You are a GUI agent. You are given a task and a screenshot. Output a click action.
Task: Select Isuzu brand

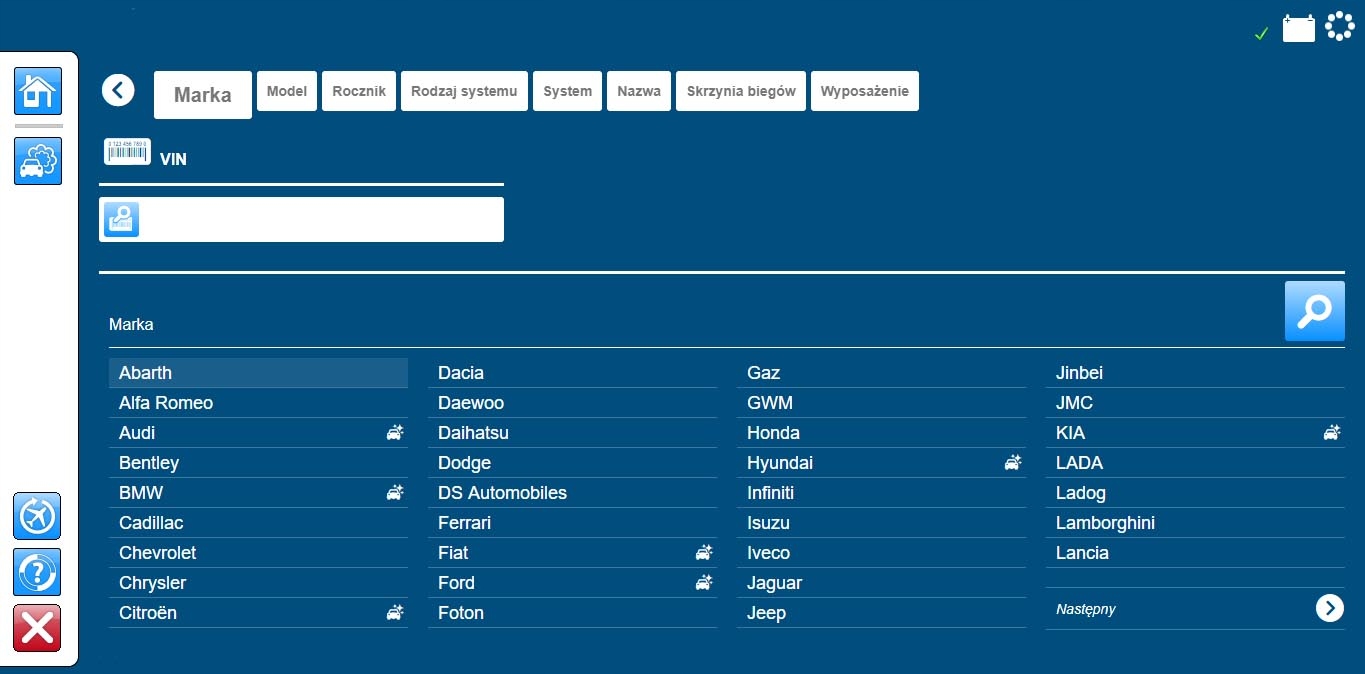(881, 523)
